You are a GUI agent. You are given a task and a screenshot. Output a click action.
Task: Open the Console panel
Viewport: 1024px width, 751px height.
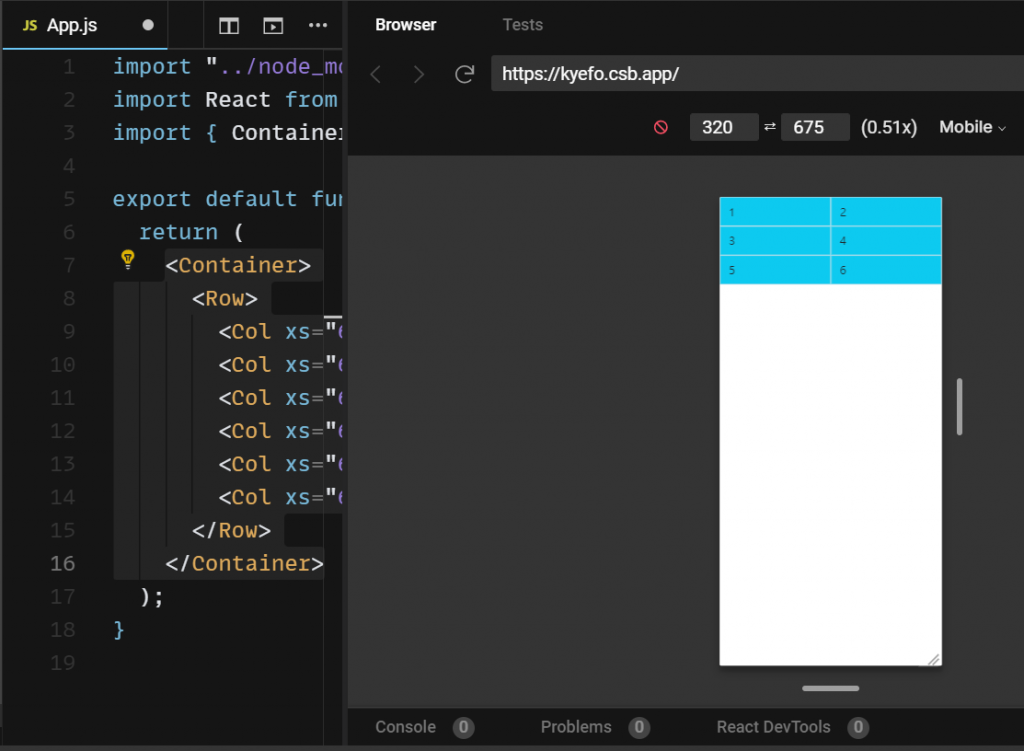tap(405, 727)
